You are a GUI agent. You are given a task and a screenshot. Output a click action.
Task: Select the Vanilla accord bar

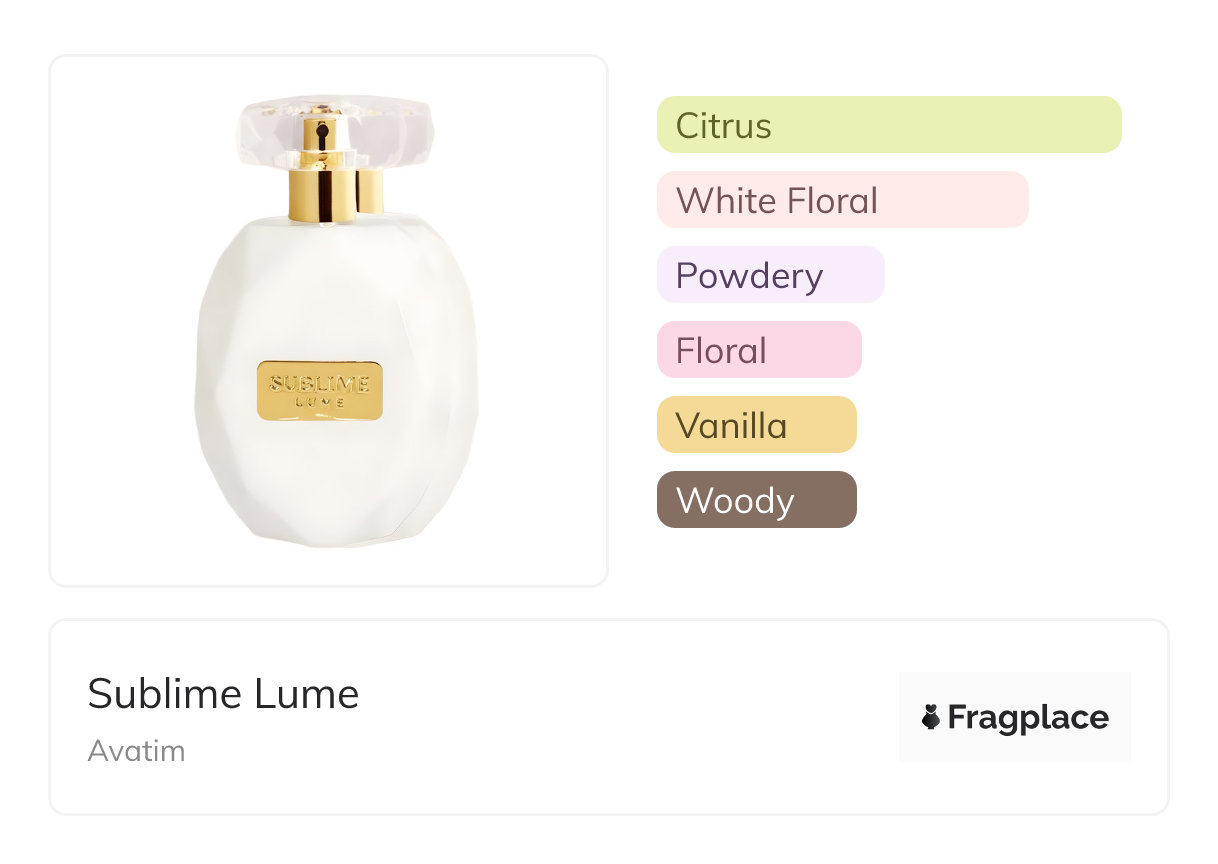[x=756, y=425]
